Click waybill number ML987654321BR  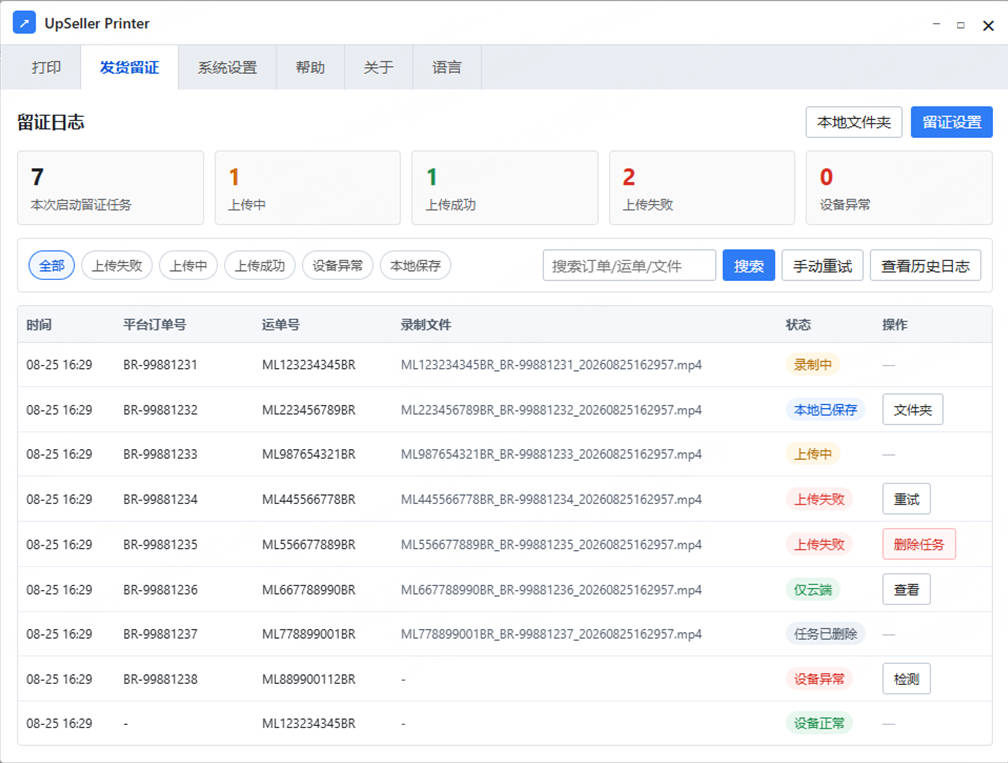(309, 454)
